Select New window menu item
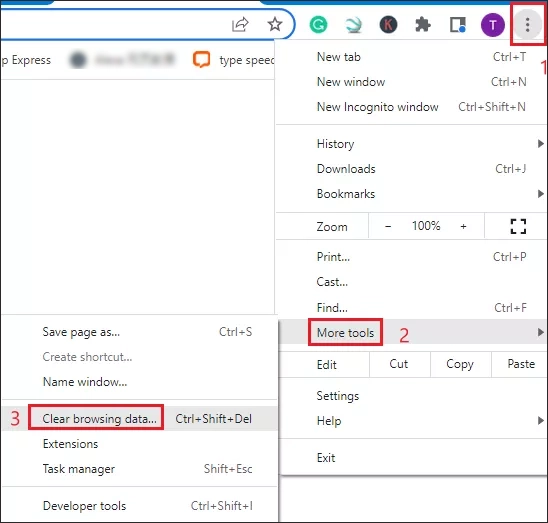Screen dimensions: 548x523 (x=411, y=82)
